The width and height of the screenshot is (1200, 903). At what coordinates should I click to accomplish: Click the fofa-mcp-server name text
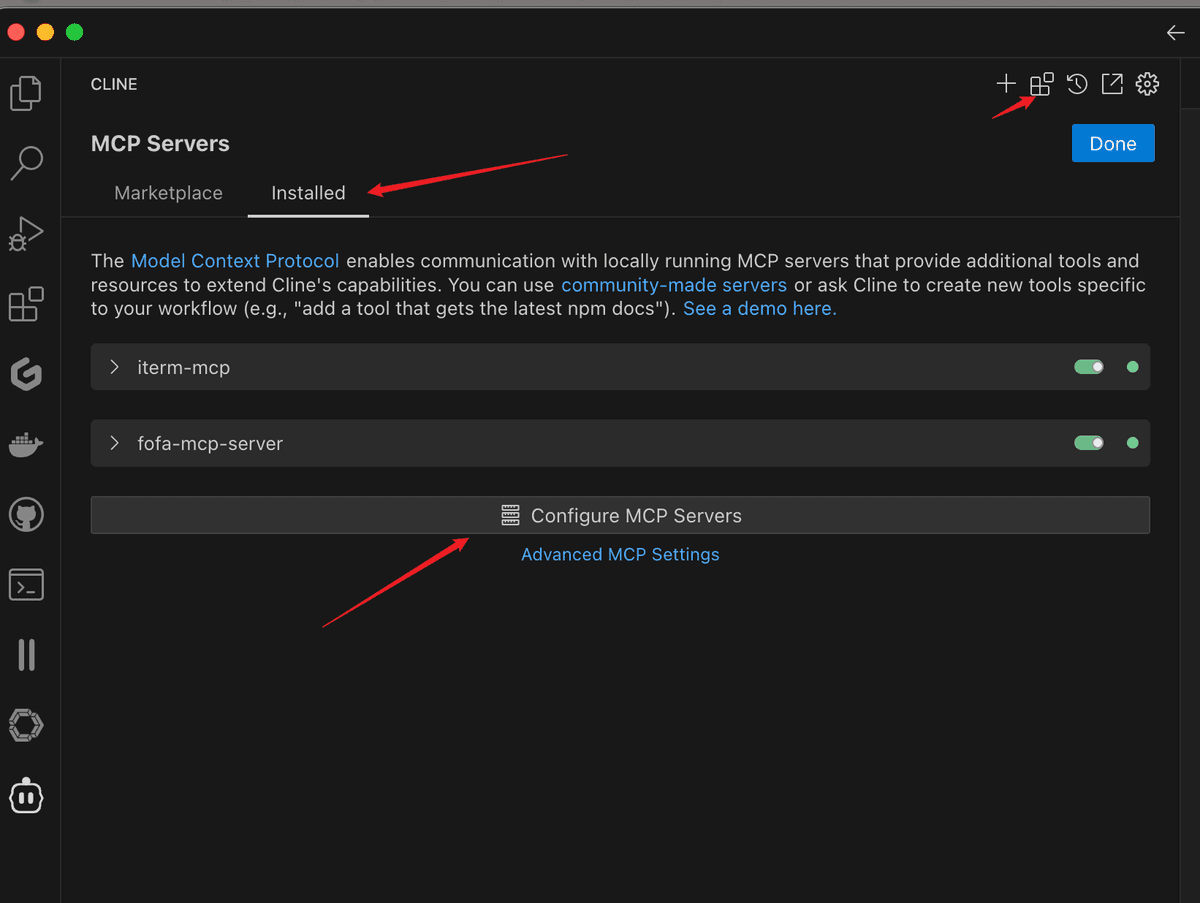[x=210, y=443]
